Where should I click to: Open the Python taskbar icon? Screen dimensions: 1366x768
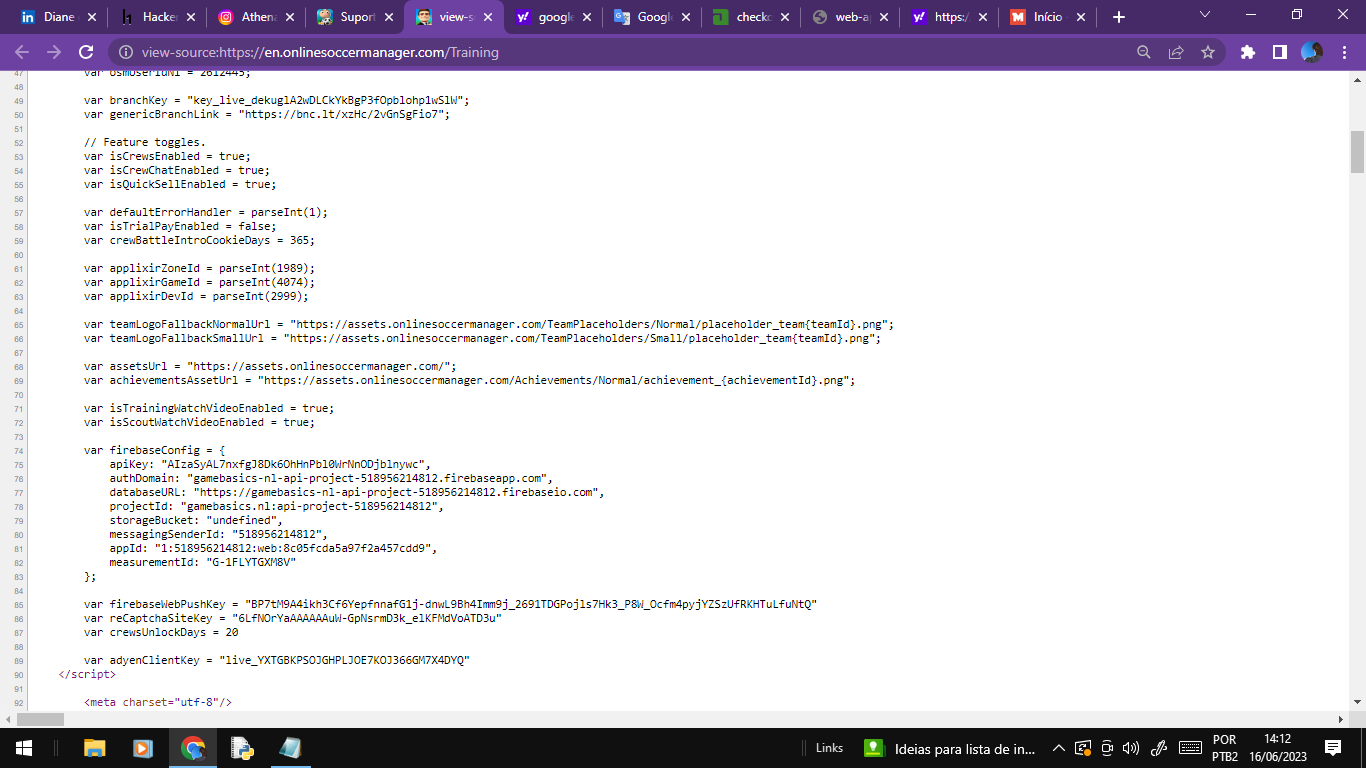(x=241, y=748)
